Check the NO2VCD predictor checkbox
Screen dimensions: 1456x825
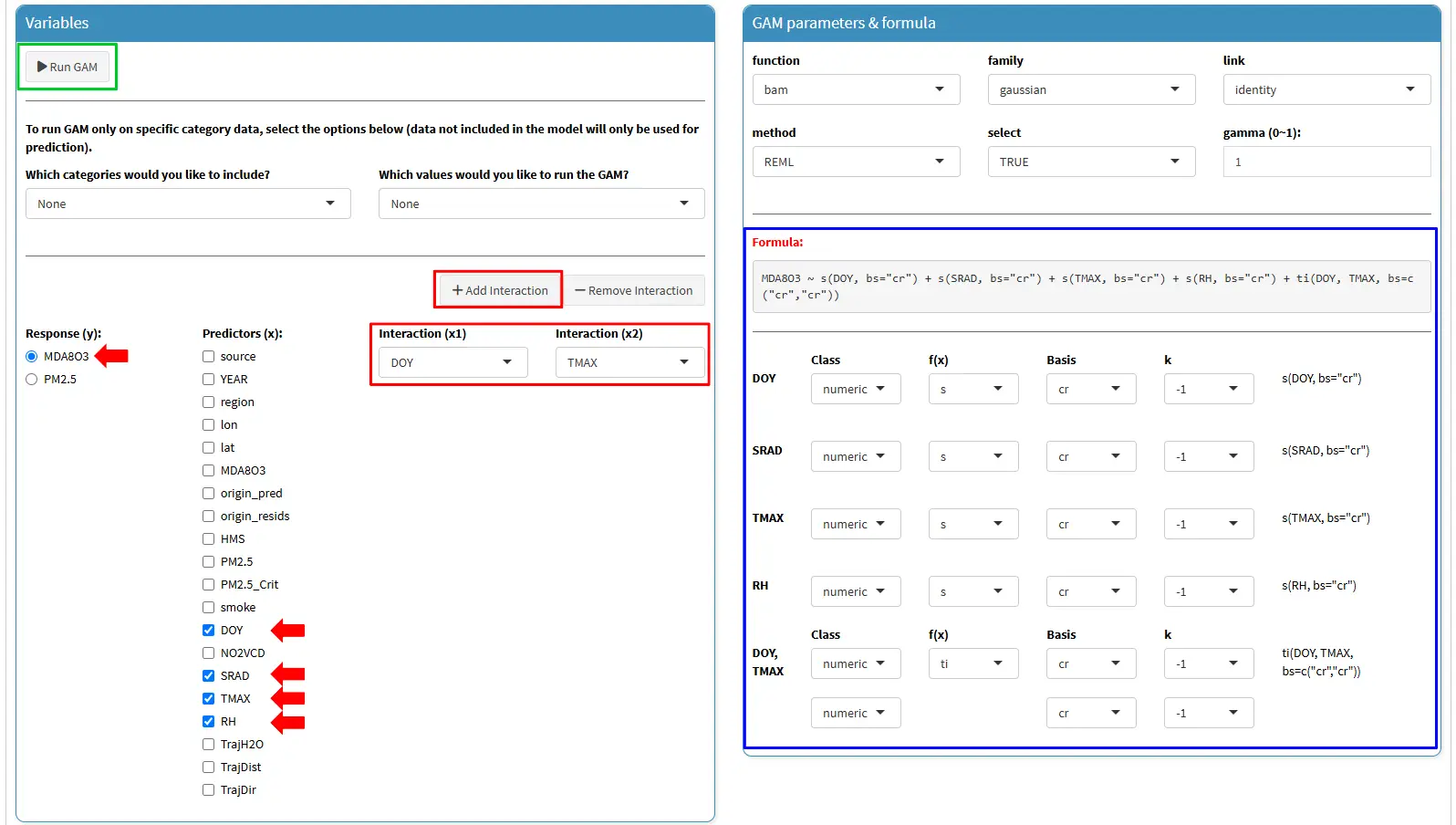point(209,653)
